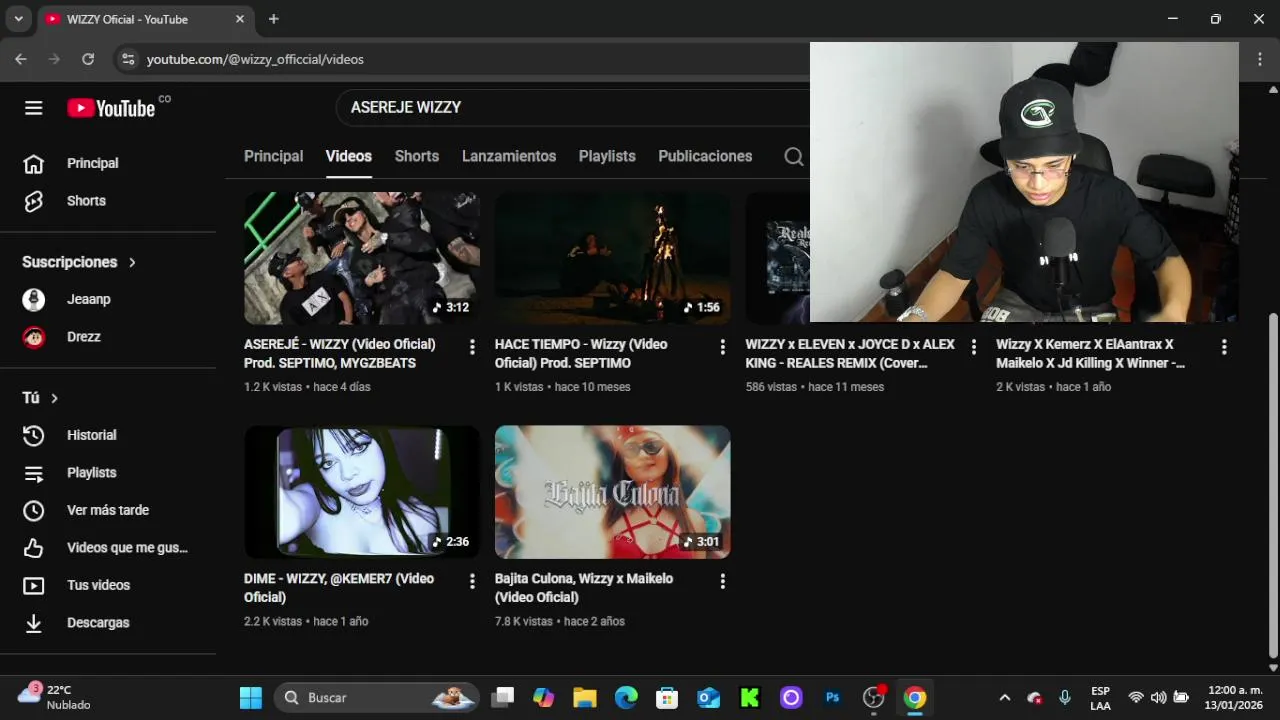The height and width of the screenshot is (720, 1280).
Task: Open options menu for ASEREJÉ video
Action: click(x=472, y=347)
